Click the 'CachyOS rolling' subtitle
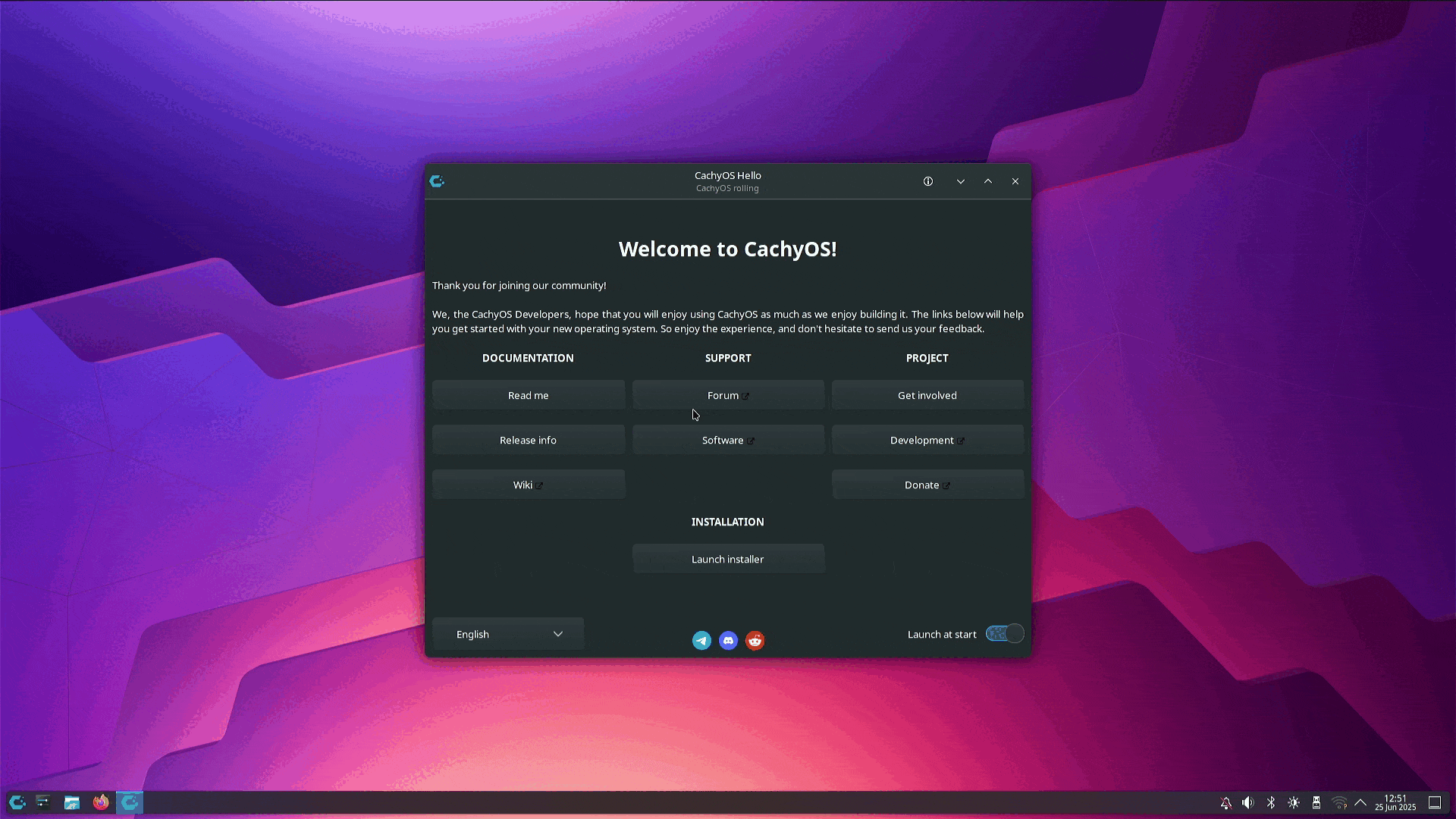 coord(728,189)
